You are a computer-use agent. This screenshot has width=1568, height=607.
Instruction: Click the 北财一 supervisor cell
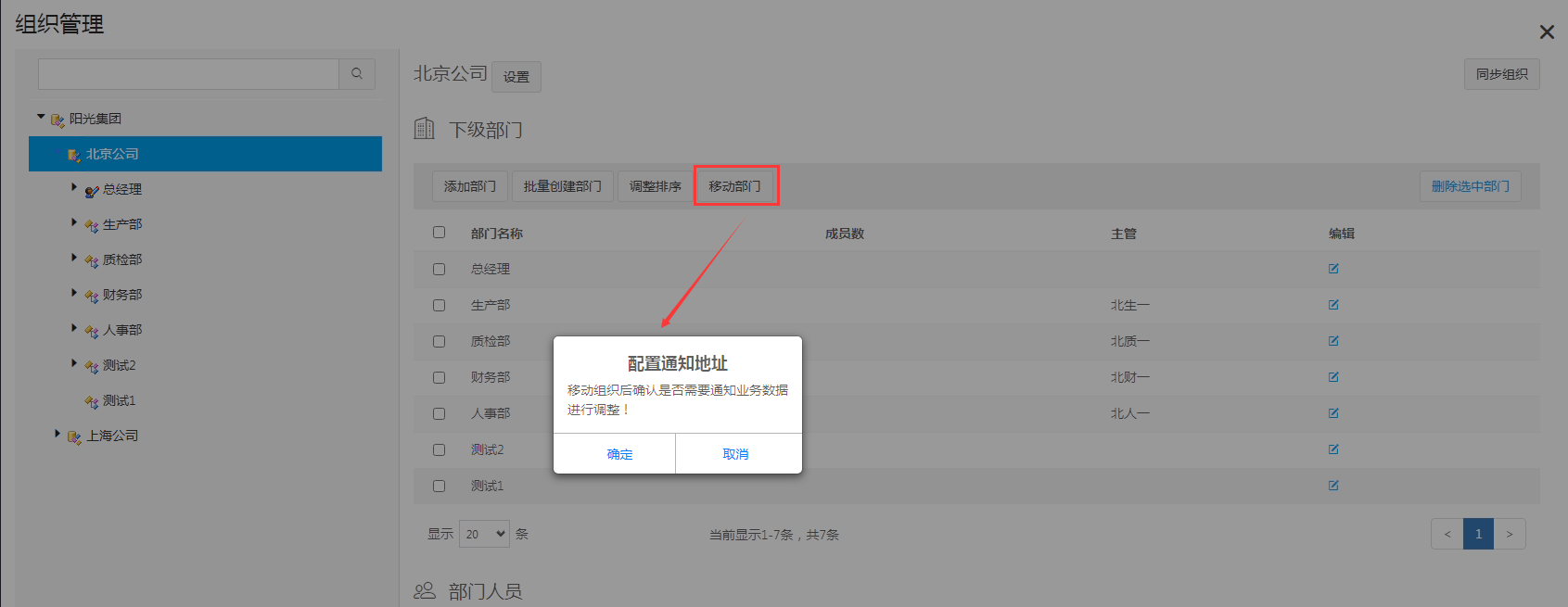[x=1129, y=377]
